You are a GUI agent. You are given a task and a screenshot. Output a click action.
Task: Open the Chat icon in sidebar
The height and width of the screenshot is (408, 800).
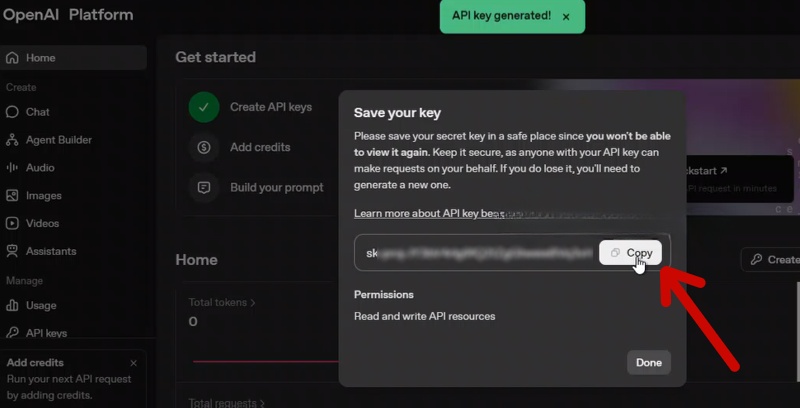pos(12,112)
